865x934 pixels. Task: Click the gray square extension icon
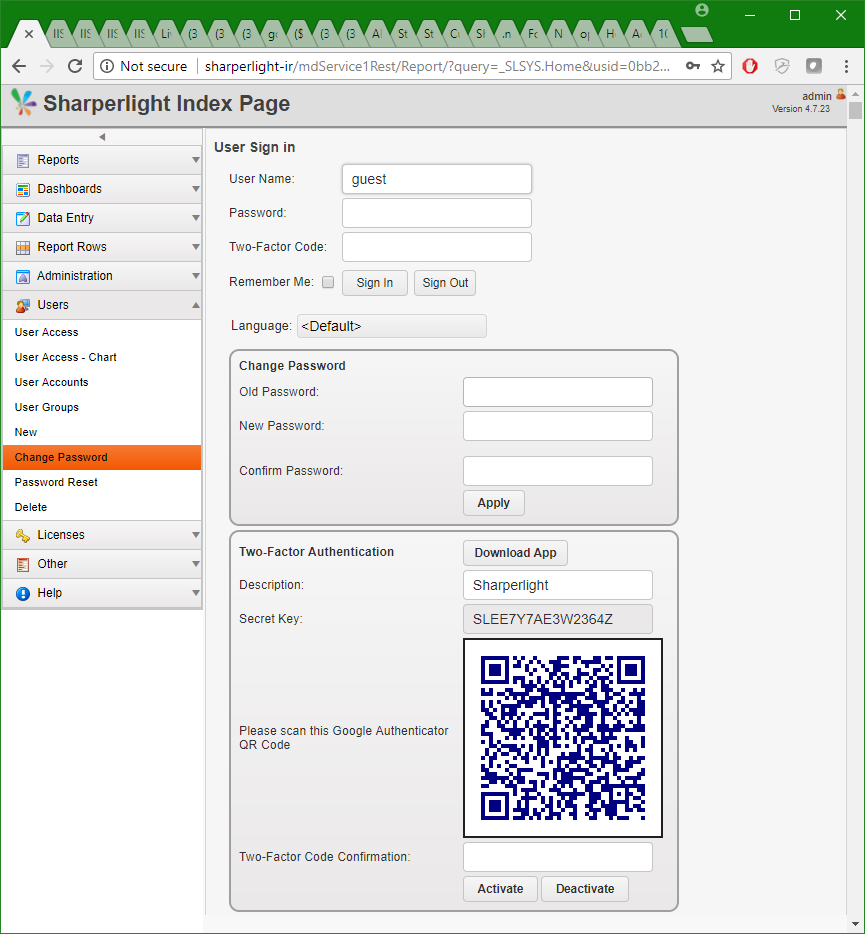tap(814, 66)
